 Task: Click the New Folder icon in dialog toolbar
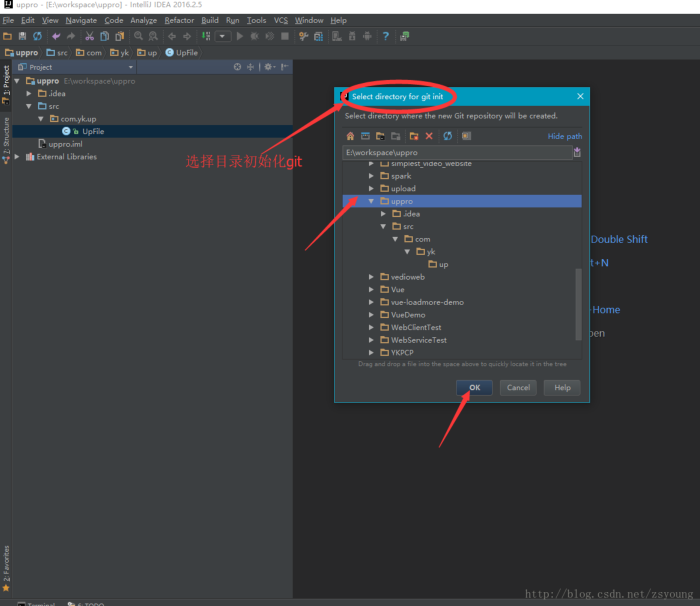[x=412, y=136]
